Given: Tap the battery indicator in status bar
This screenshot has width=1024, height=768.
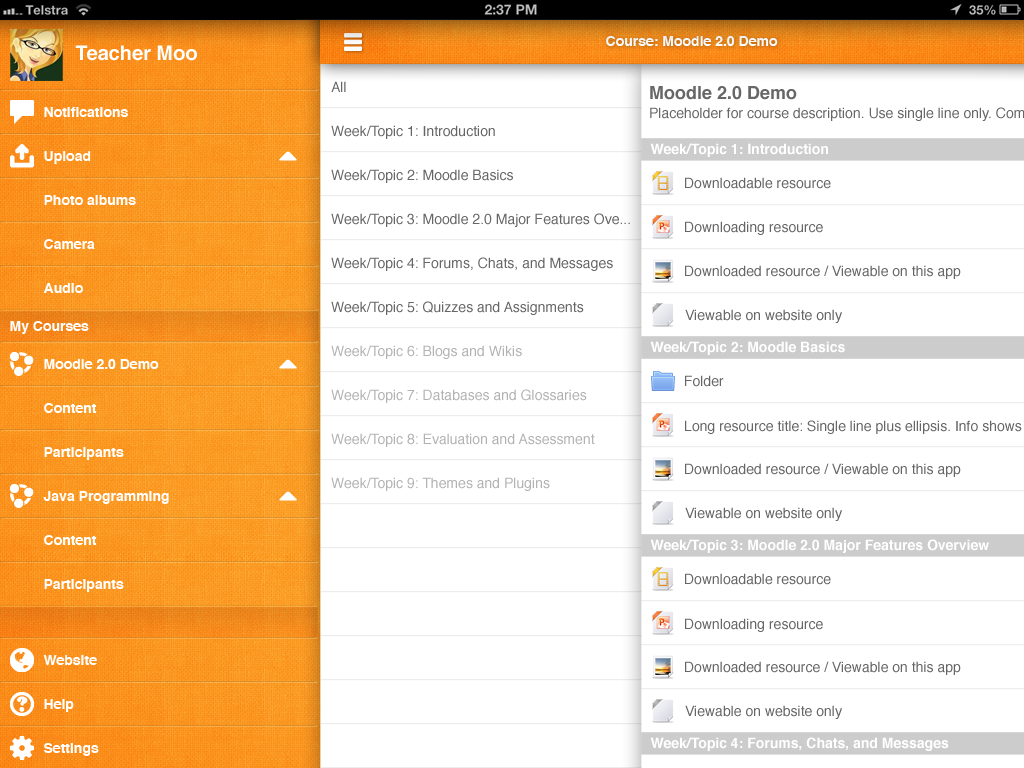Looking at the screenshot, I should tap(1010, 10).
